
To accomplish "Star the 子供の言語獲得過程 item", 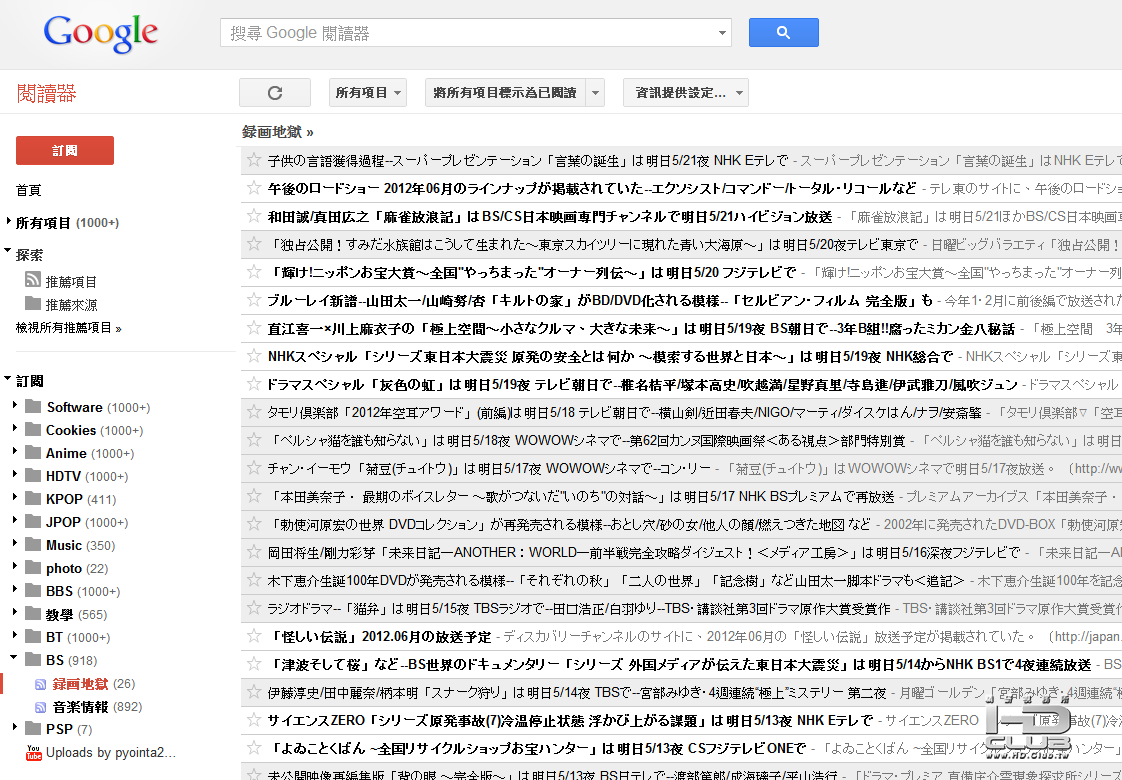I will [253, 160].
